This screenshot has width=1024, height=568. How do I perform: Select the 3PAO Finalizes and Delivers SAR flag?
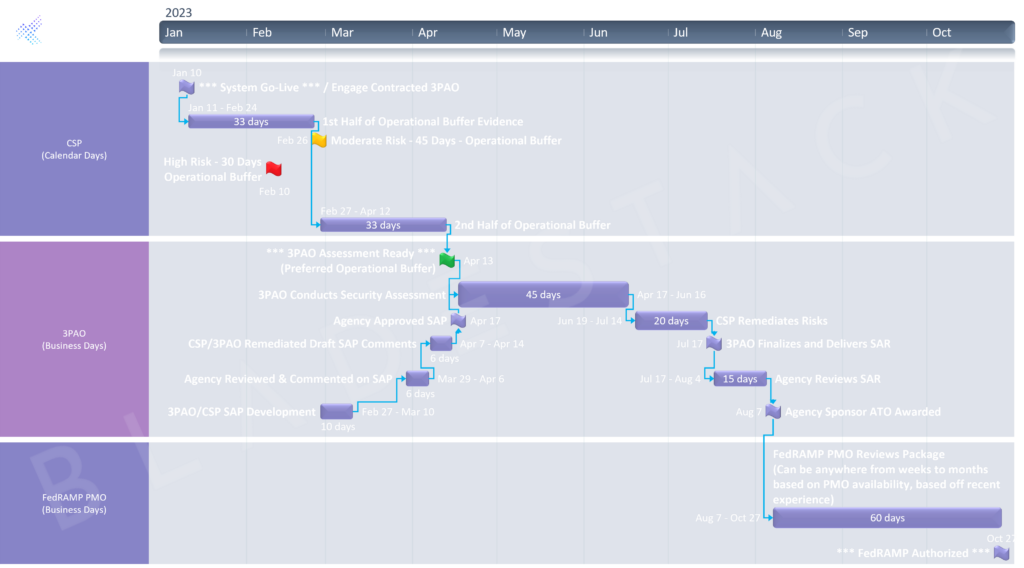713,343
